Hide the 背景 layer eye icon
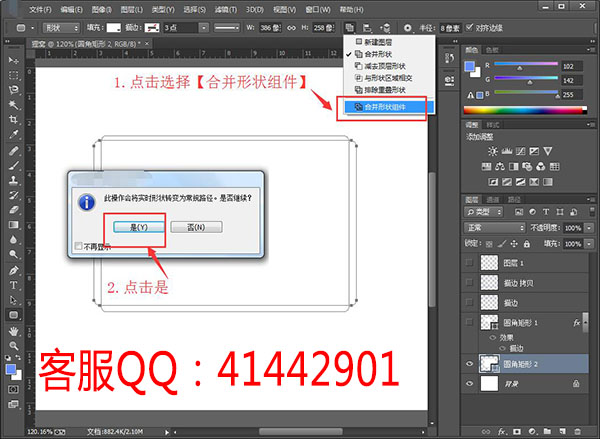The image size is (600, 439). (x=470, y=384)
